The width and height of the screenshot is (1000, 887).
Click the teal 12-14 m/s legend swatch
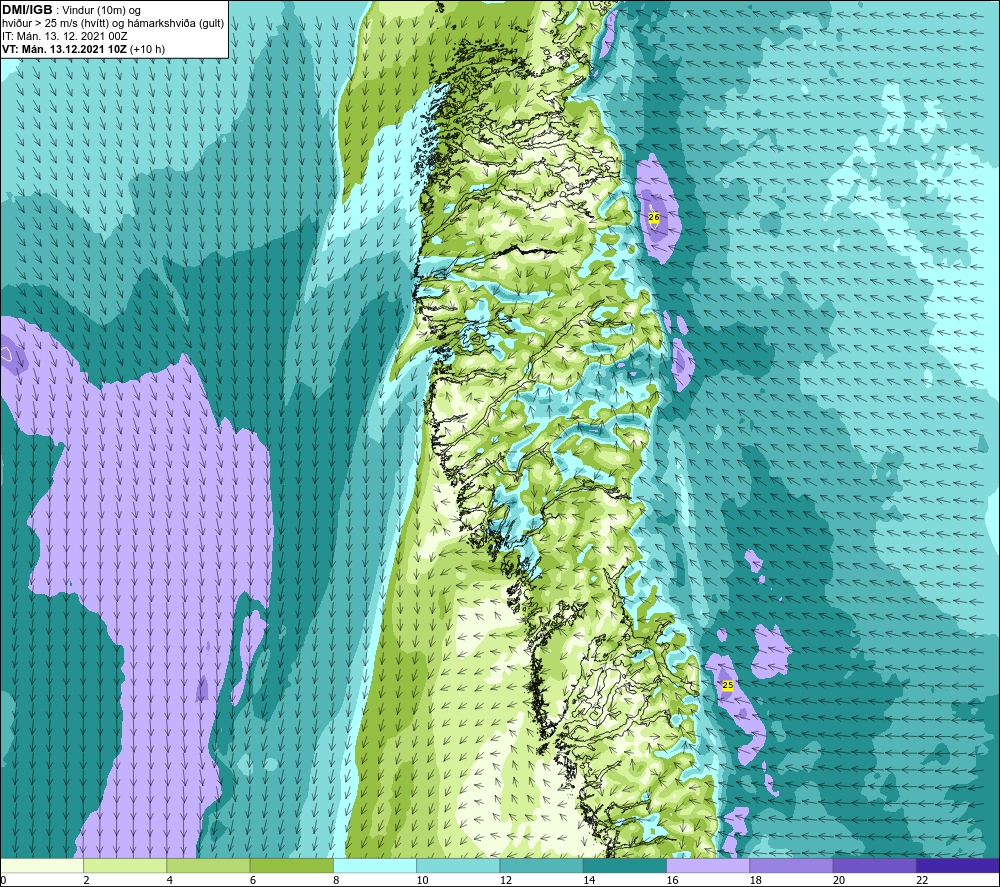(541, 865)
